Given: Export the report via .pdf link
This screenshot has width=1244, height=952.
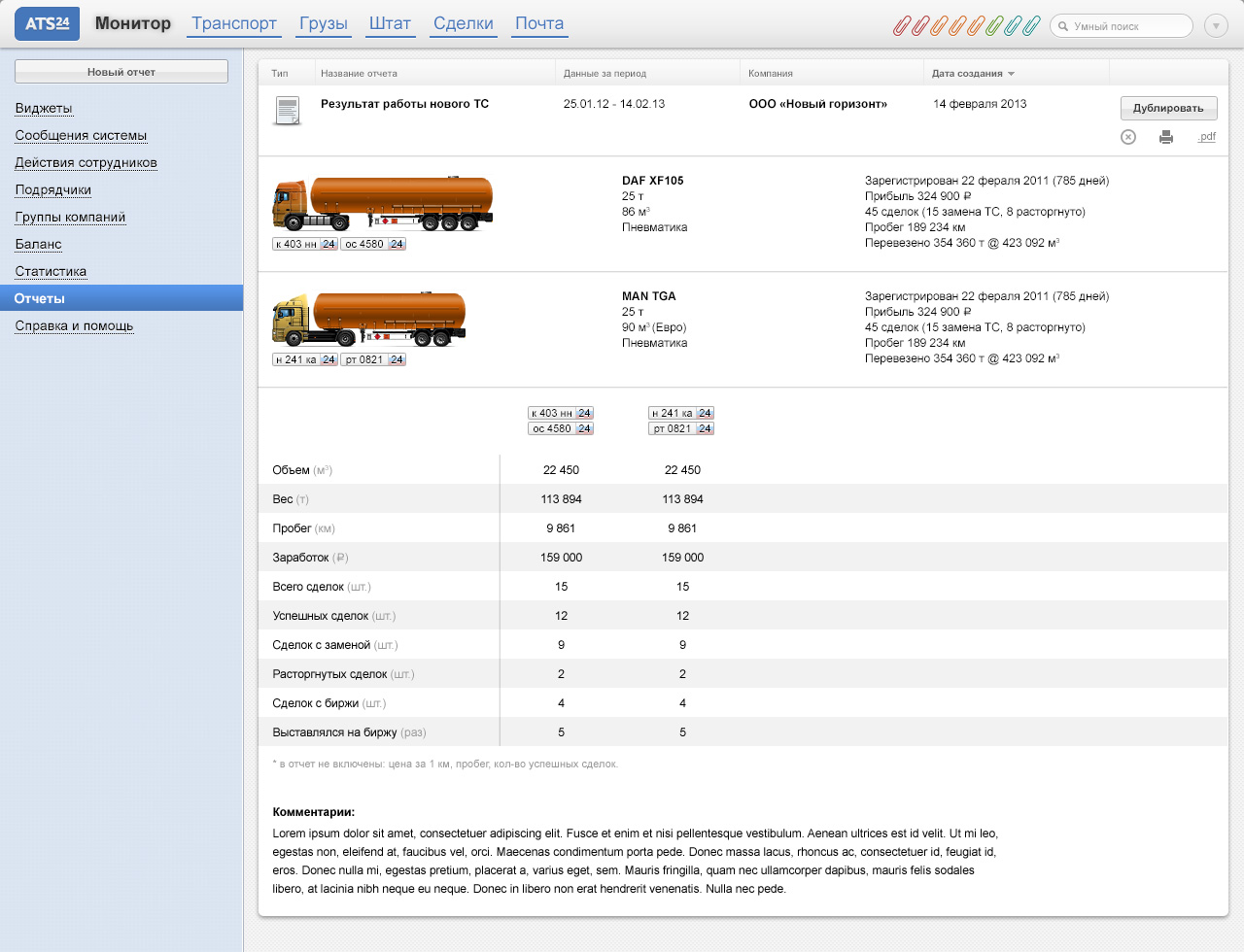Looking at the screenshot, I should (1206, 137).
